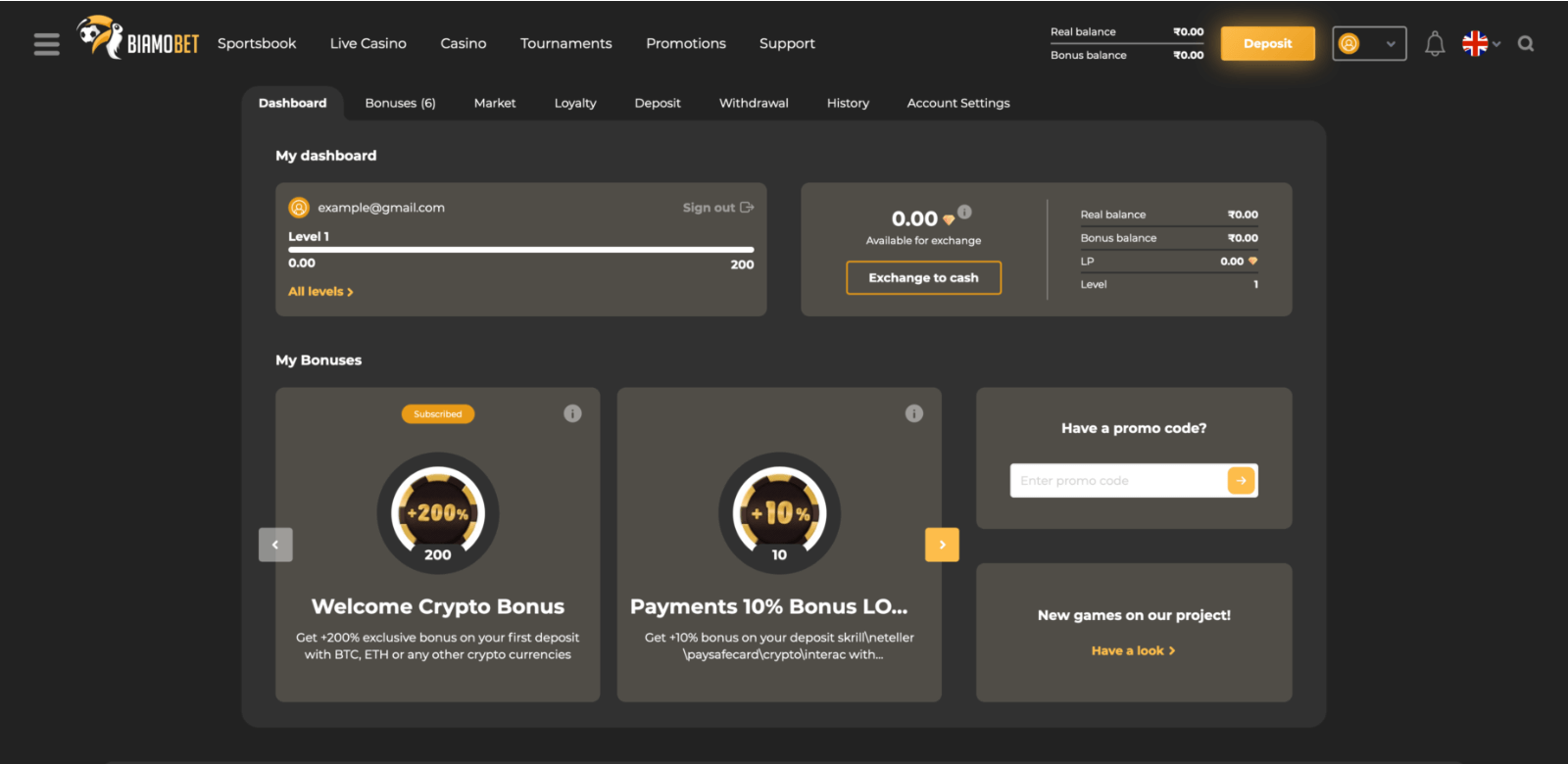Click the example@gmail.com text
The height and width of the screenshot is (764, 1568).
(x=381, y=208)
